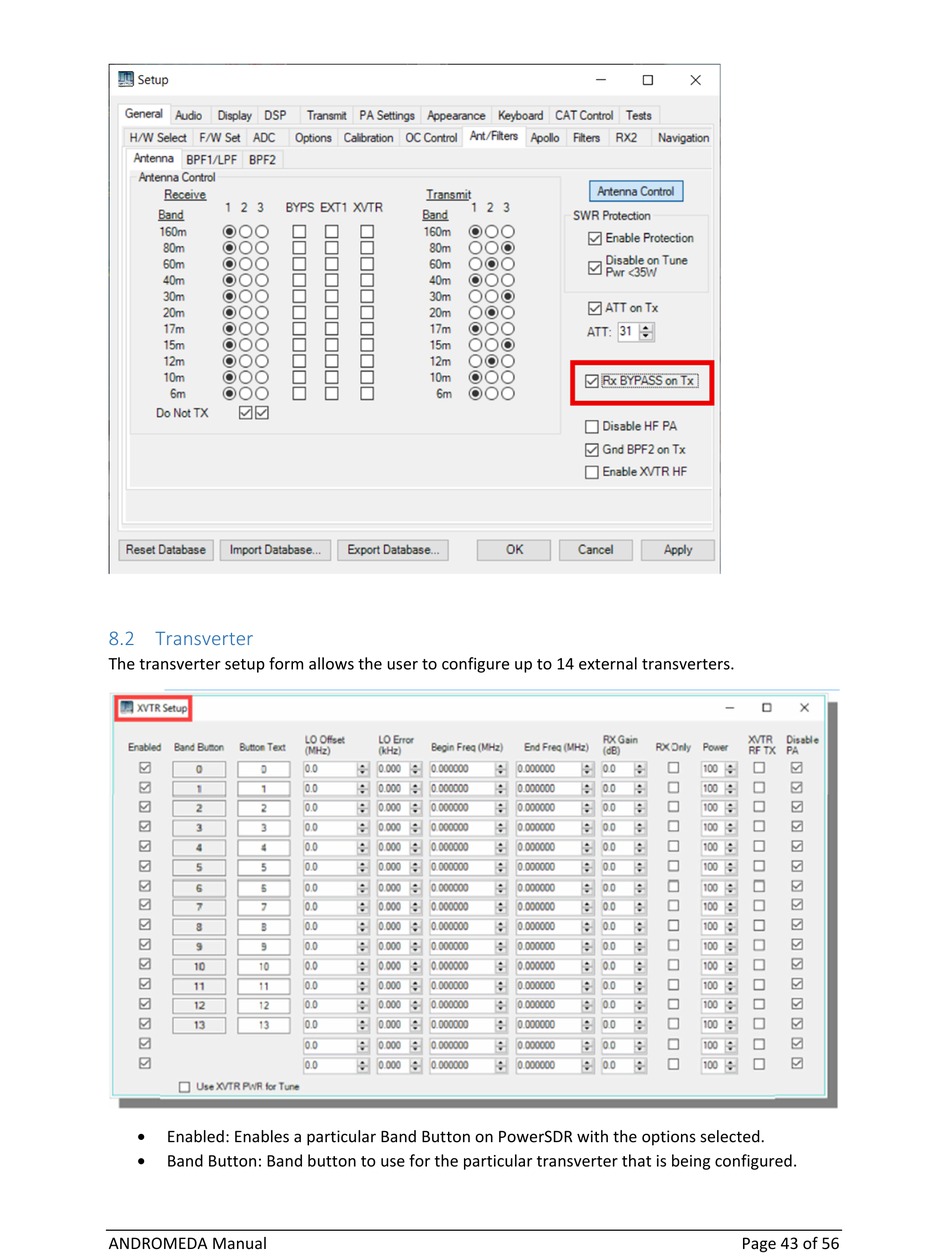This screenshot has height=1260, width=950.
Task: Open the PA Settings tab
Action: pyautogui.click(x=387, y=116)
